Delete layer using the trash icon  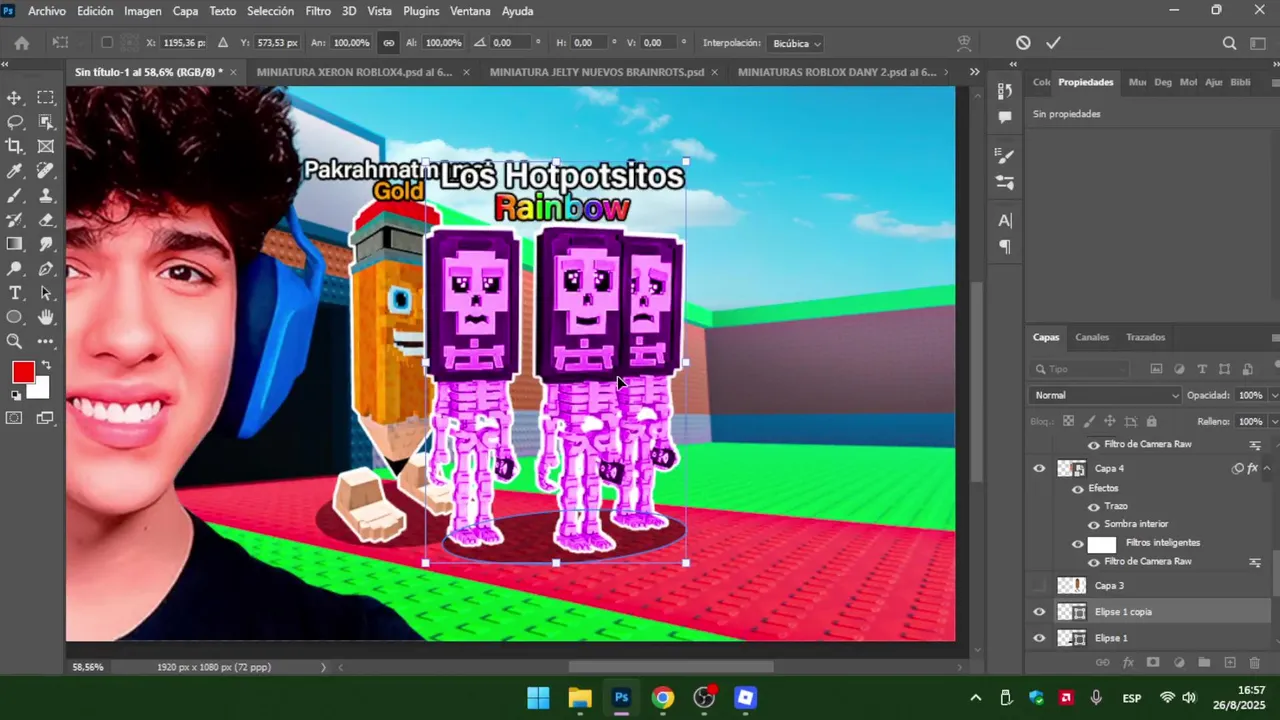click(1255, 662)
